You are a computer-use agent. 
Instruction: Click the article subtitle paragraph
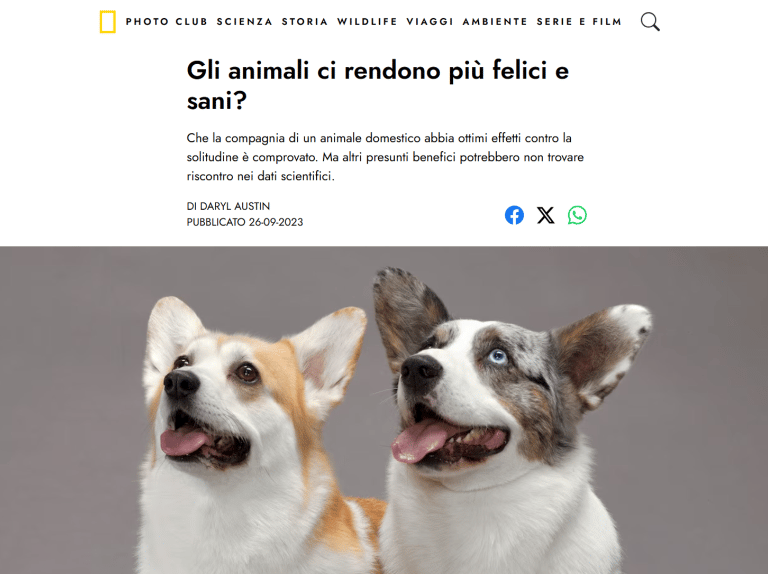click(x=385, y=157)
